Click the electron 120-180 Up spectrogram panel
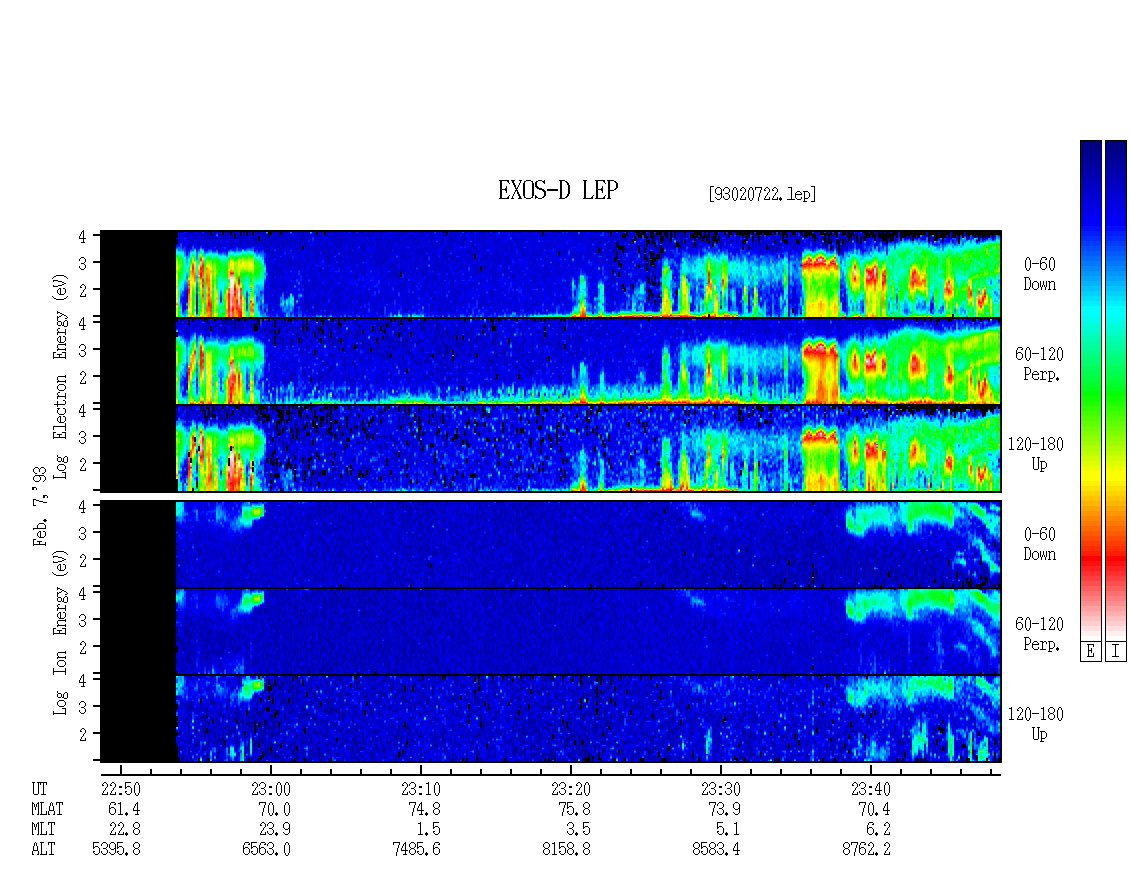The width and height of the screenshot is (1130, 875). [x=551, y=448]
